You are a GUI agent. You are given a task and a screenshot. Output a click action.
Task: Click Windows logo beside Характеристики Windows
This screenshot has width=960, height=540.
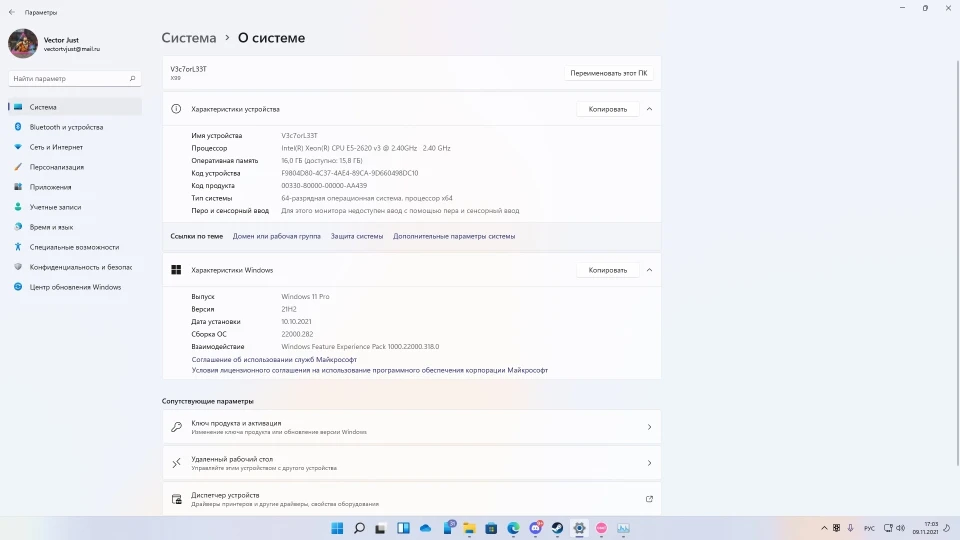coord(176,270)
